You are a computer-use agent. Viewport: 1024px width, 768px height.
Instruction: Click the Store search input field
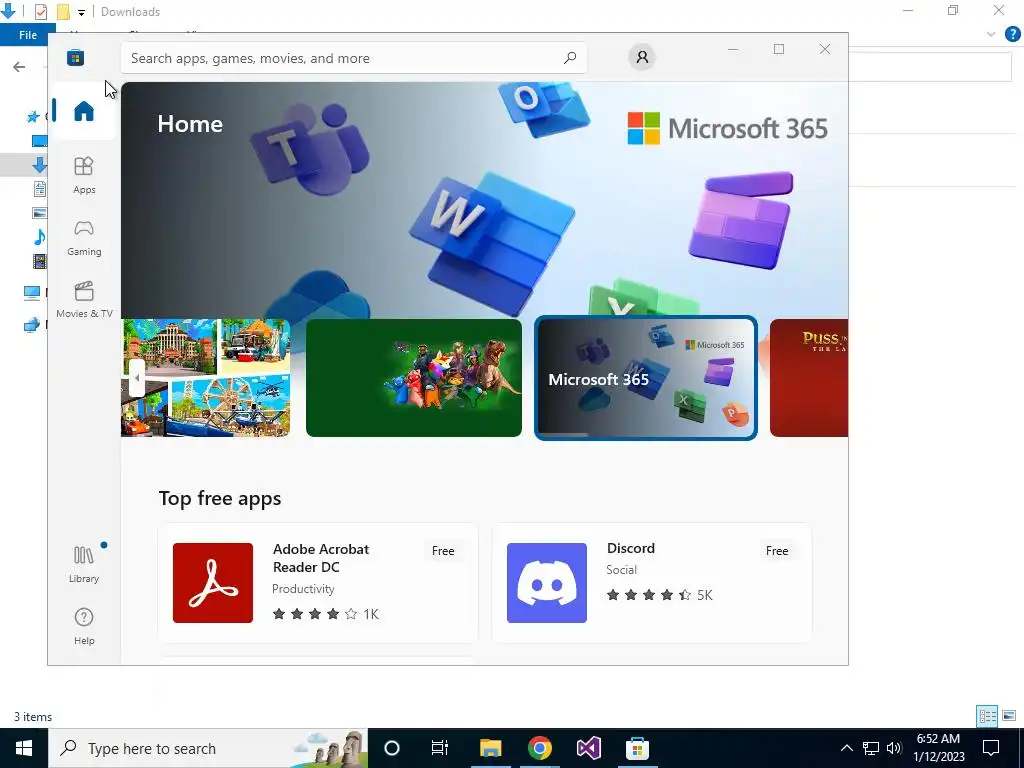[x=353, y=58]
